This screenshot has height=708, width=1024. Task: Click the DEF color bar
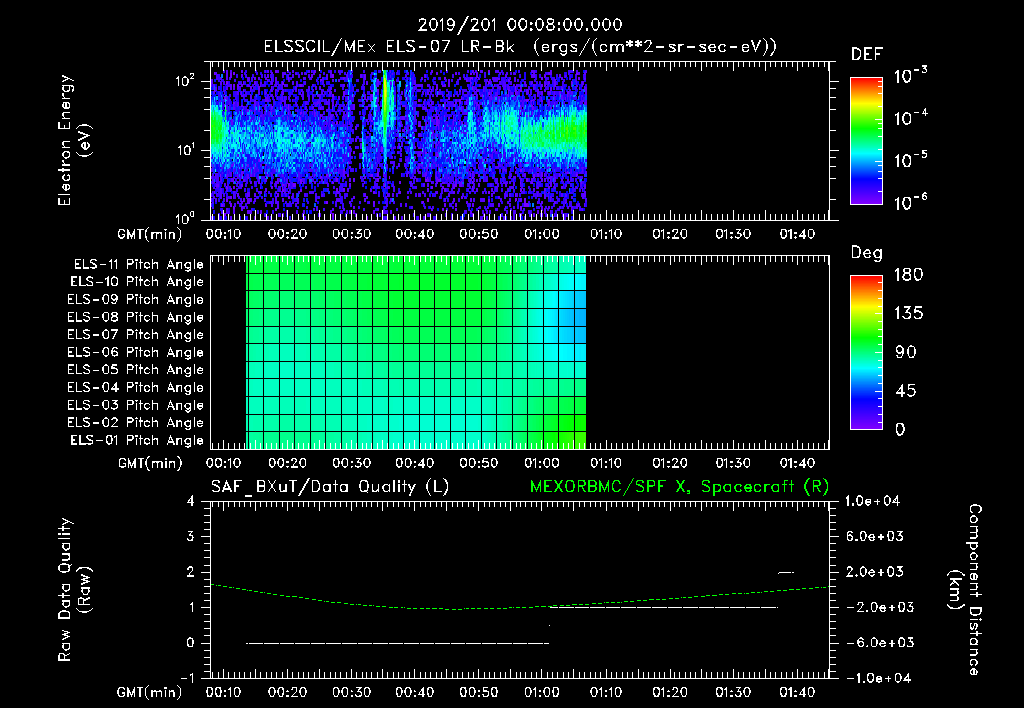pos(866,141)
